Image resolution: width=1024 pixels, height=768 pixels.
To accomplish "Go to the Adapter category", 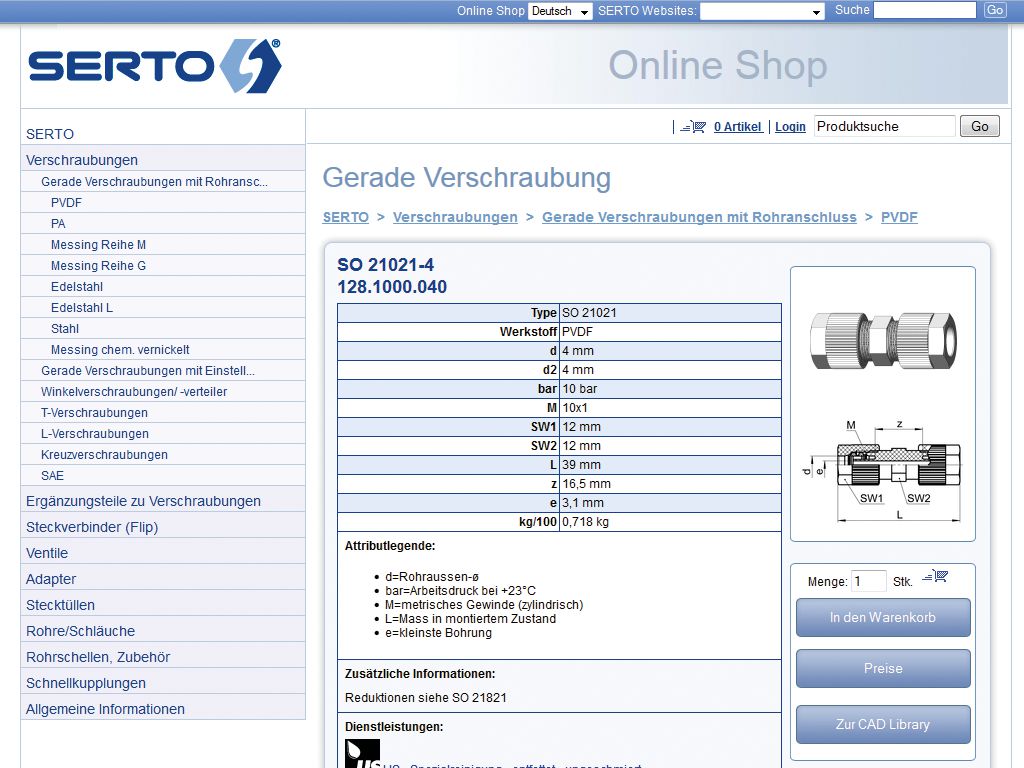I will 51,579.
